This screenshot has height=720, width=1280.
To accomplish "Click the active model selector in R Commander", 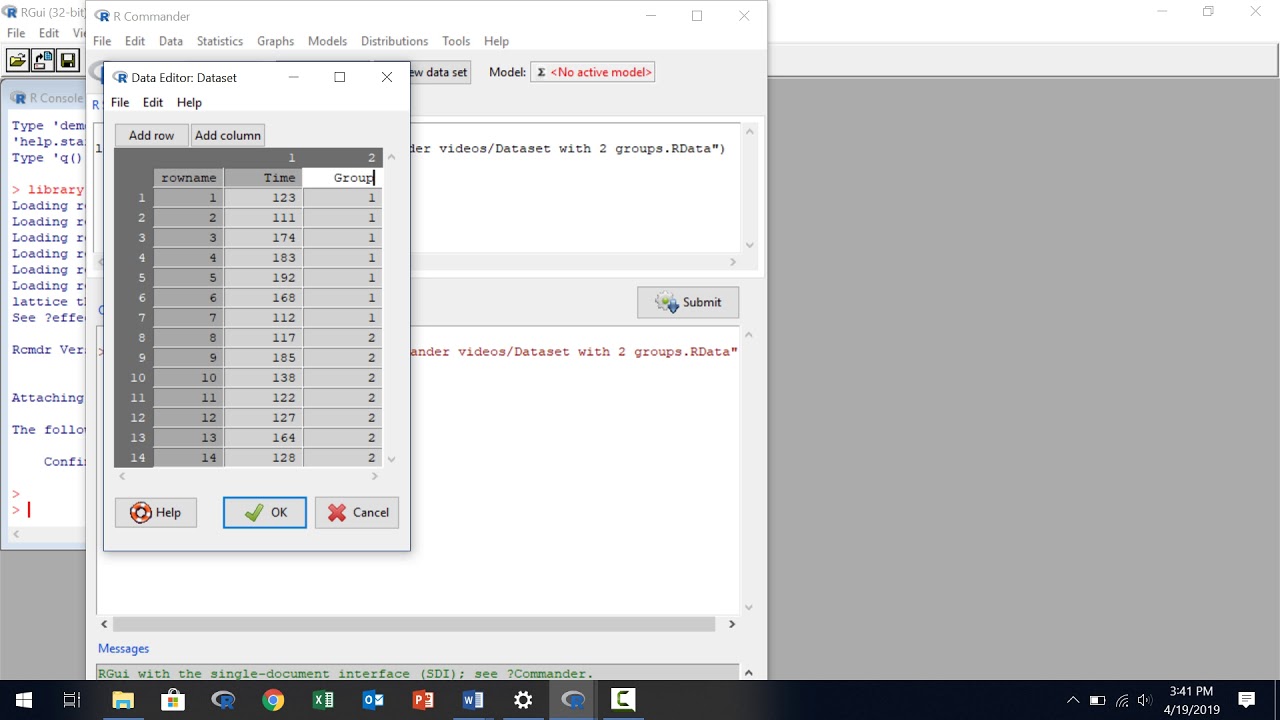I will coord(592,72).
